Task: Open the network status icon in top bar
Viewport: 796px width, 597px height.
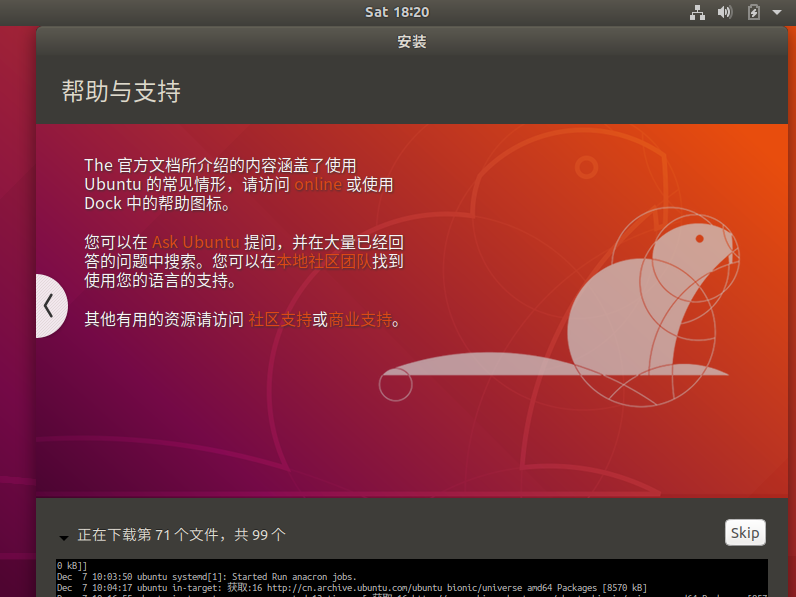Action: coord(697,12)
